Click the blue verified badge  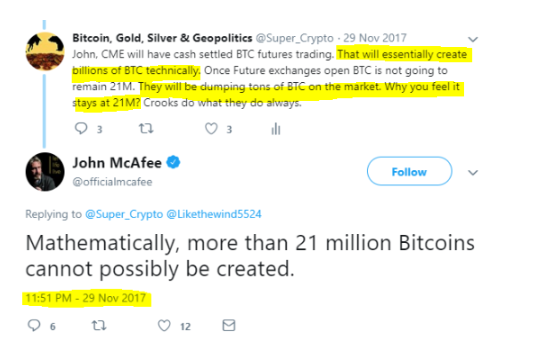coord(173,162)
